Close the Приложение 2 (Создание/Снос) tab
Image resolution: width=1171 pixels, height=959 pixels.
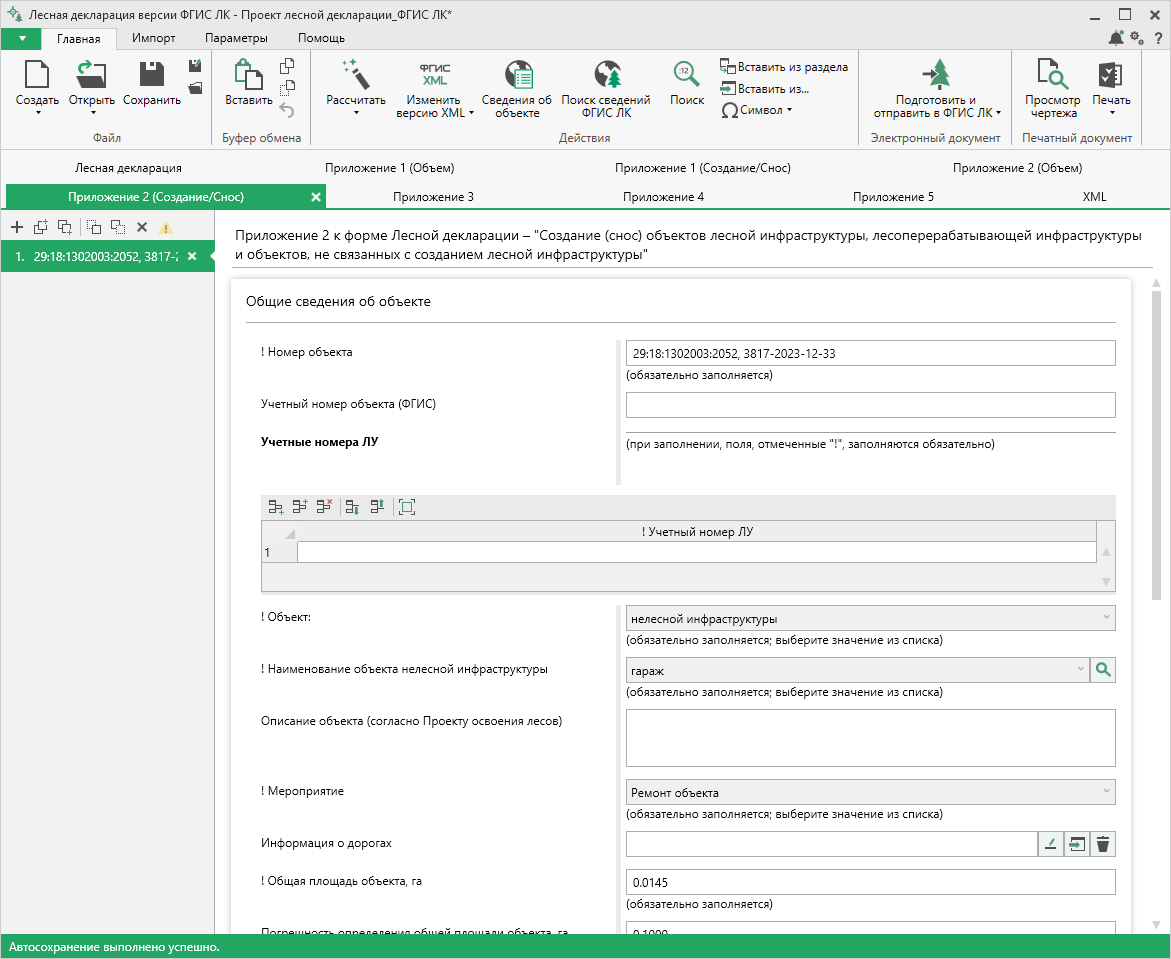[x=316, y=197]
